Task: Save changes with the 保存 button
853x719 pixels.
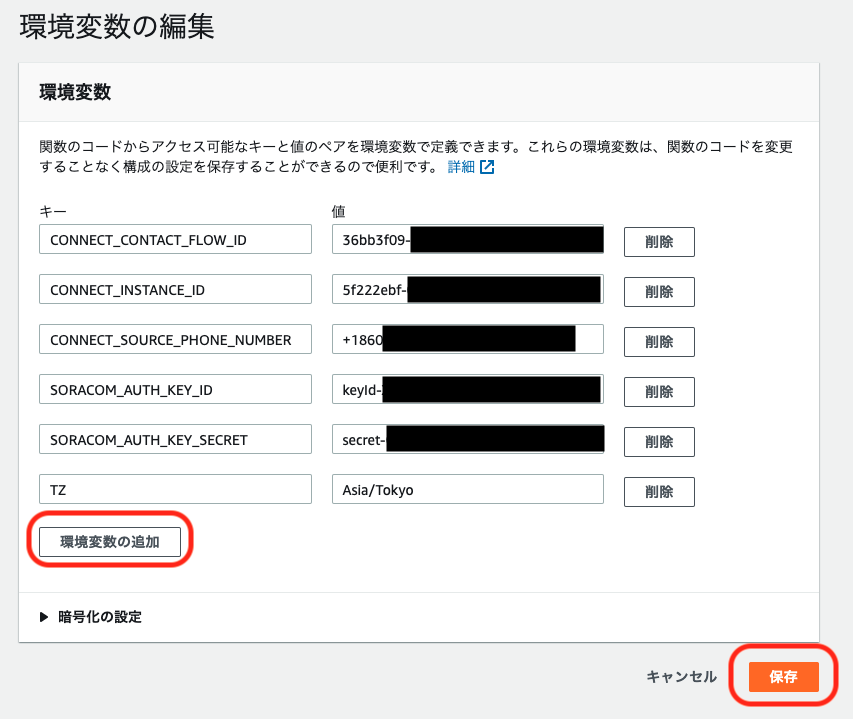Action: [x=783, y=677]
